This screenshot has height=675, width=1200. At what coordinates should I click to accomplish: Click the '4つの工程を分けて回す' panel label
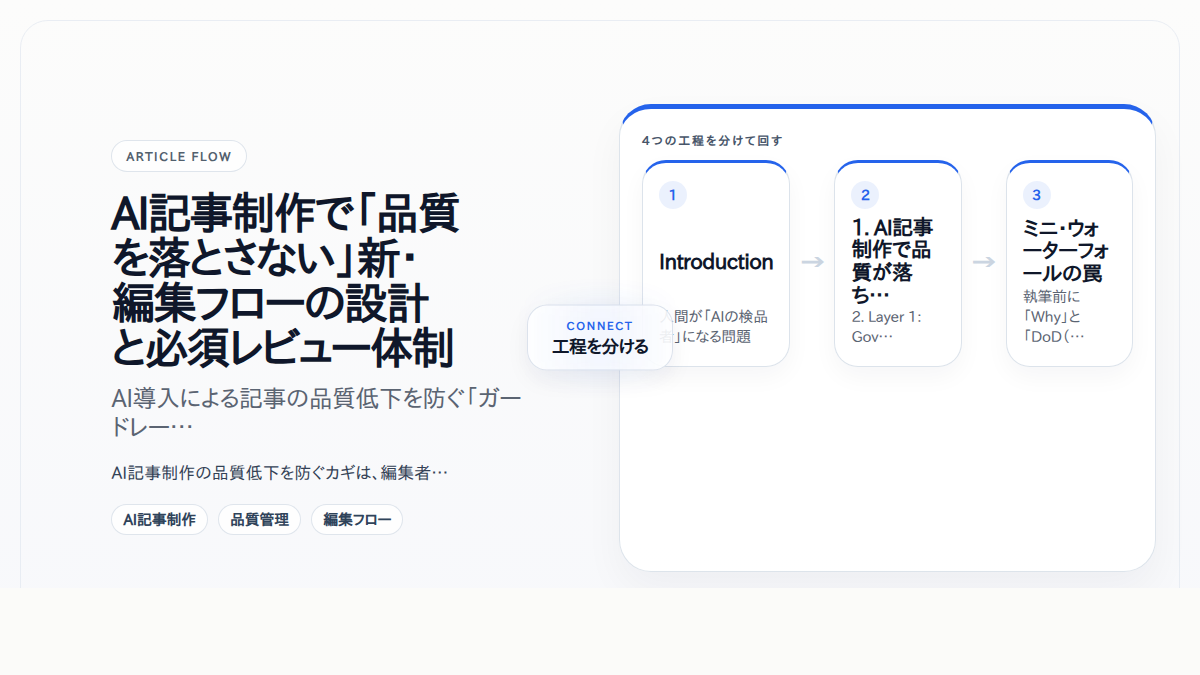(712, 141)
